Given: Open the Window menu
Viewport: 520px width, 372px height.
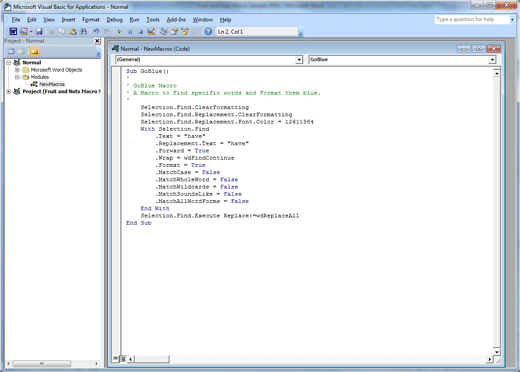Looking at the screenshot, I should coord(203,20).
